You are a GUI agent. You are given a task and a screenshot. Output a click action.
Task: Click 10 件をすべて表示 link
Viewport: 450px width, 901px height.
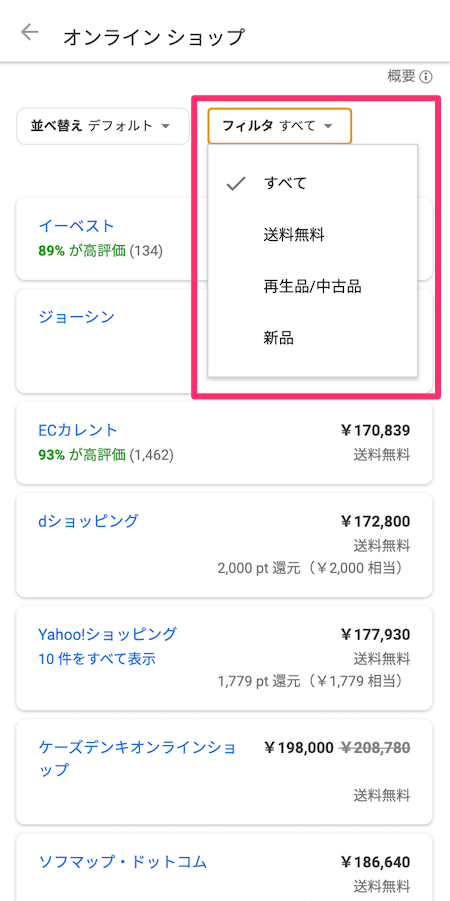(x=97, y=659)
